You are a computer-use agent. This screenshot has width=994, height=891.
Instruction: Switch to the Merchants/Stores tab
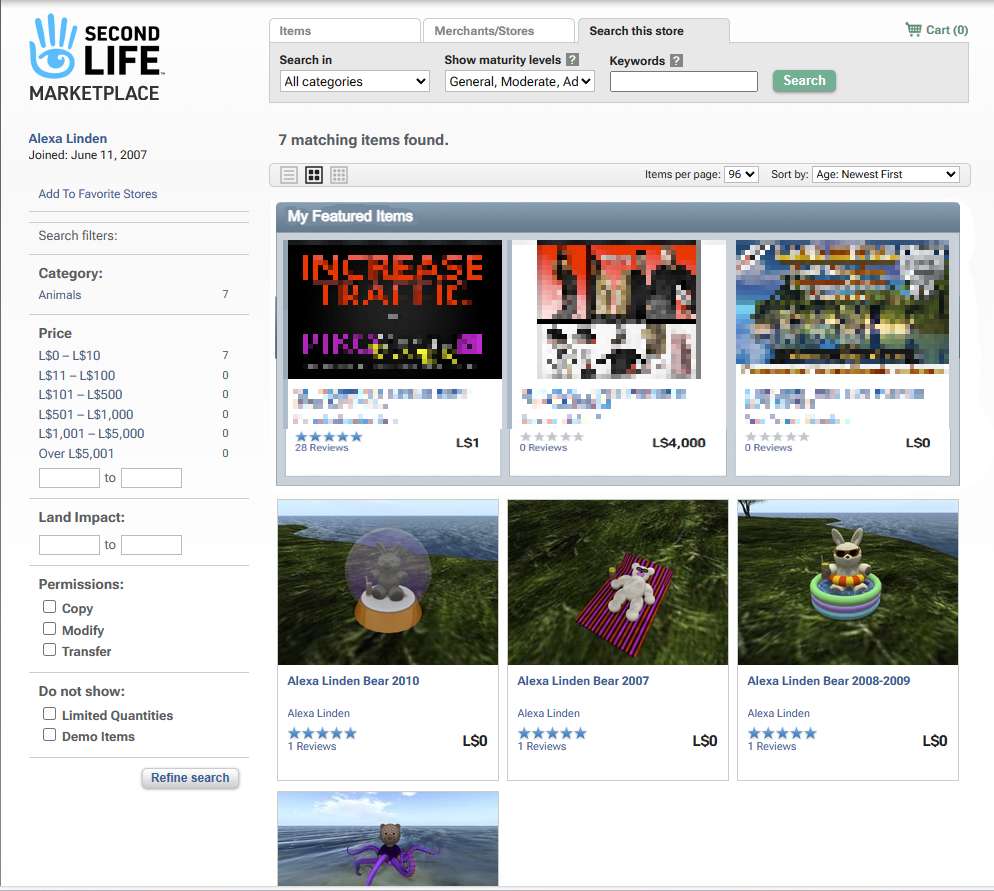(x=497, y=30)
